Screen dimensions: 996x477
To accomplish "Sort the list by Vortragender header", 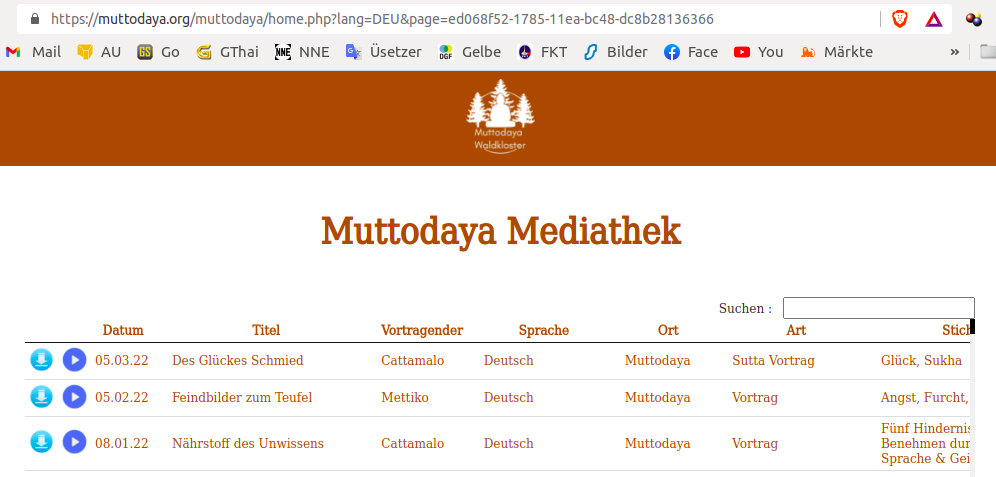I will click(422, 330).
